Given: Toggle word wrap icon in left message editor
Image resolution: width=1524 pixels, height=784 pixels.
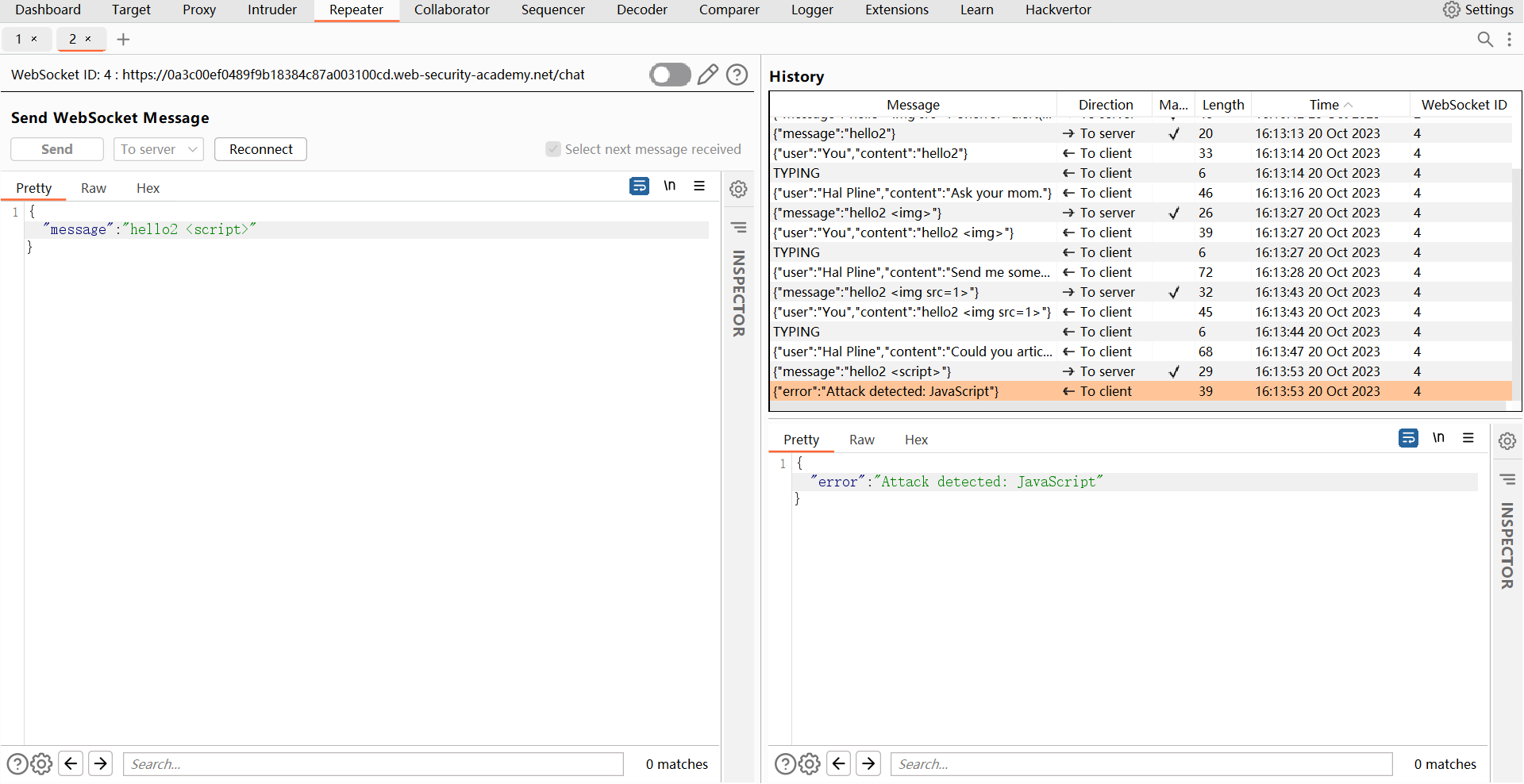Looking at the screenshot, I should [639, 186].
